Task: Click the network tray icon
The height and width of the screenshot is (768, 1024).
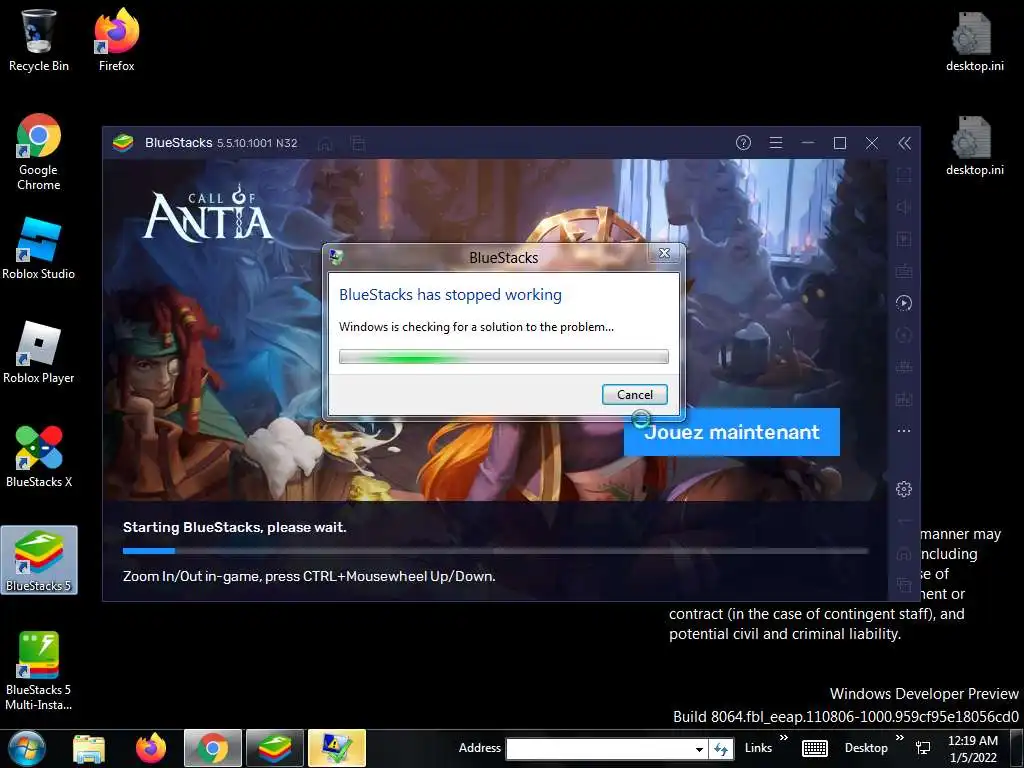Action: coord(923,748)
